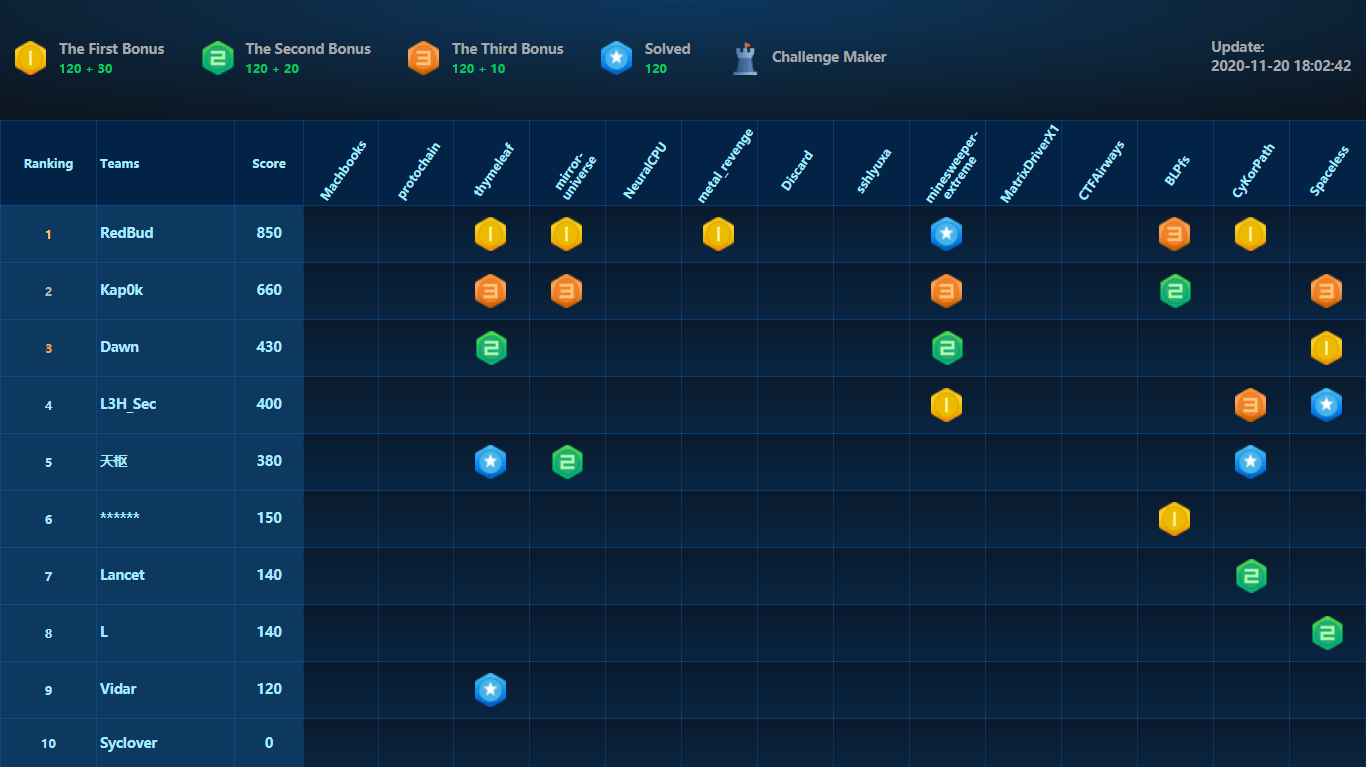Click the NeuralCPU challenge header
1366x767 pixels.
click(645, 170)
